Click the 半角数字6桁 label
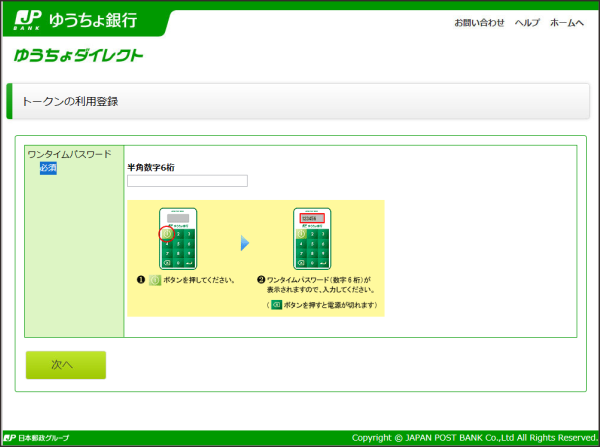 click(x=151, y=167)
